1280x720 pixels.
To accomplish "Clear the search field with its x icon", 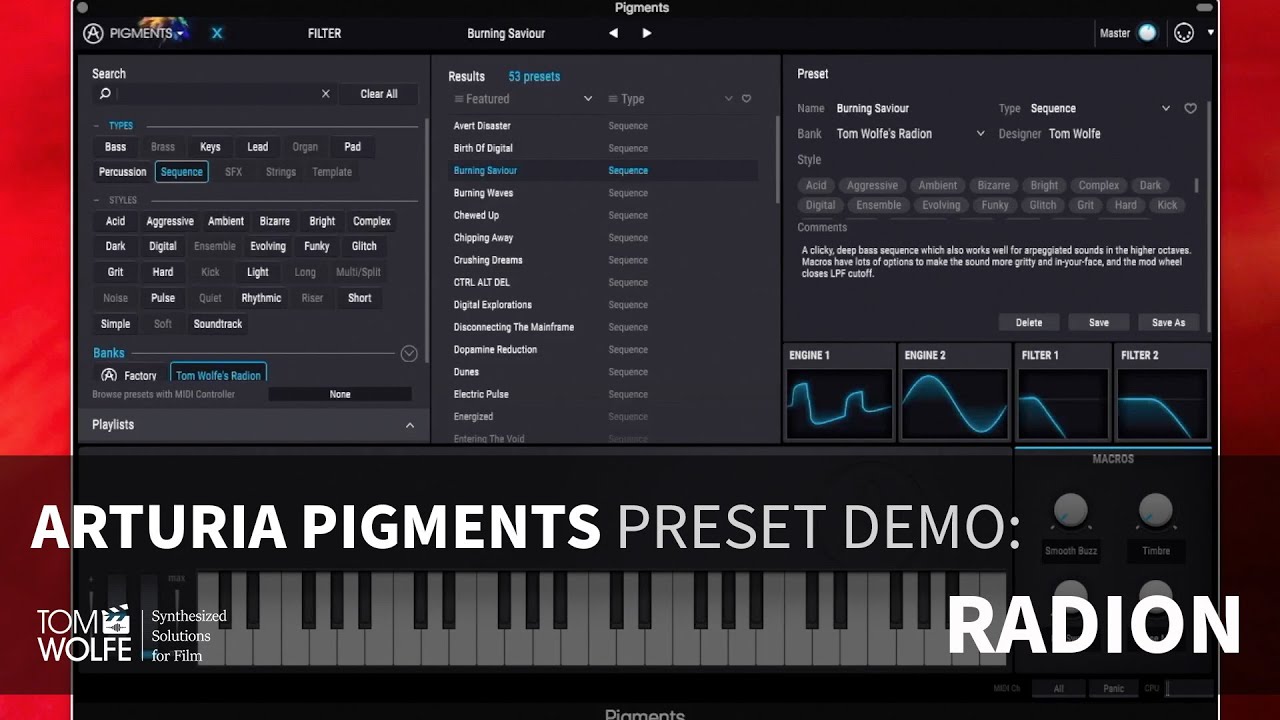I will pyautogui.click(x=325, y=94).
